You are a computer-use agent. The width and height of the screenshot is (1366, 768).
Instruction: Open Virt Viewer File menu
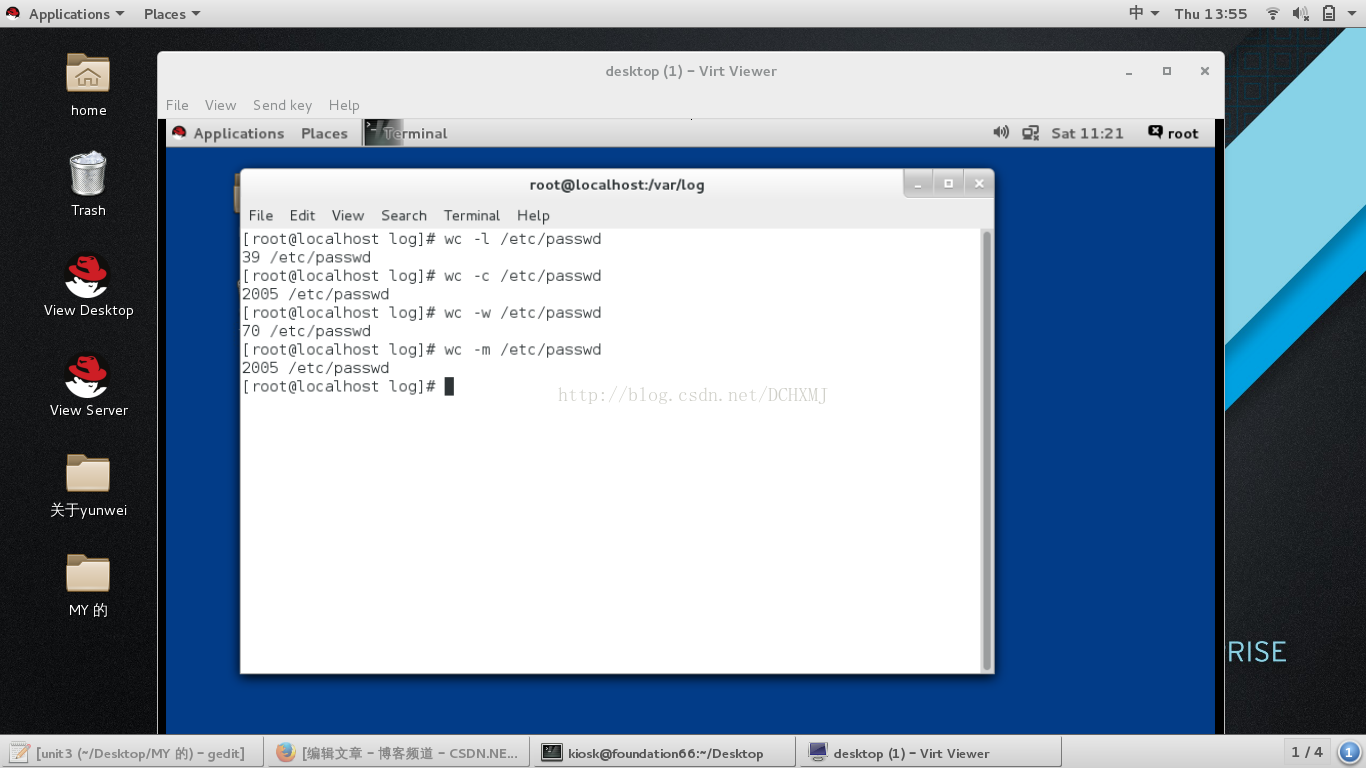tap(177, 105)
